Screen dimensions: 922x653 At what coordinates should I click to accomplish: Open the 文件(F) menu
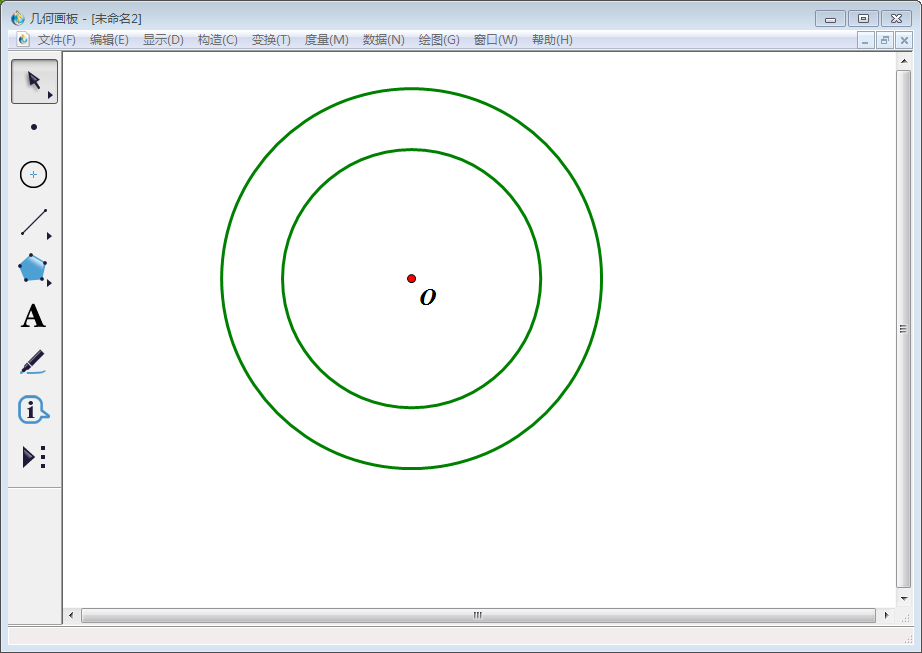point(57,40)
